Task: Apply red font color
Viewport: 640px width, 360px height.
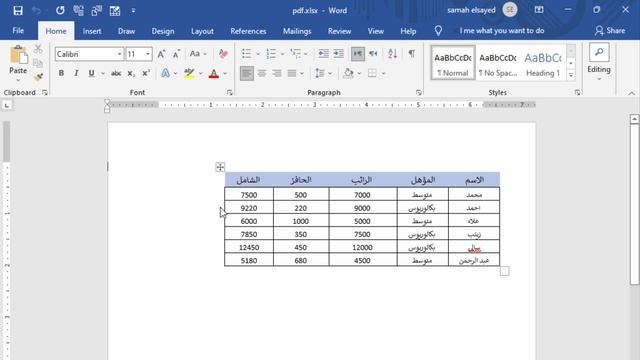Action: pyautogui.click(x=213, y=74)
